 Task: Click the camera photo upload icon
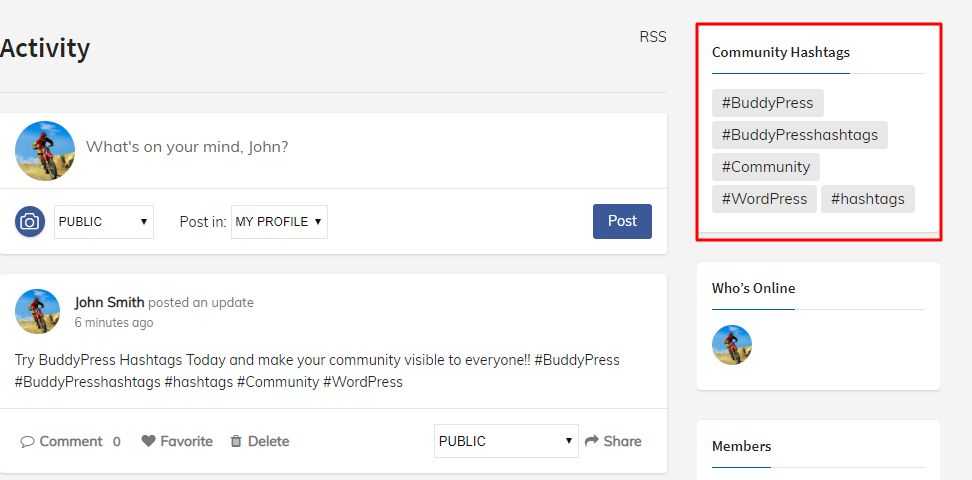coord(30,221)
